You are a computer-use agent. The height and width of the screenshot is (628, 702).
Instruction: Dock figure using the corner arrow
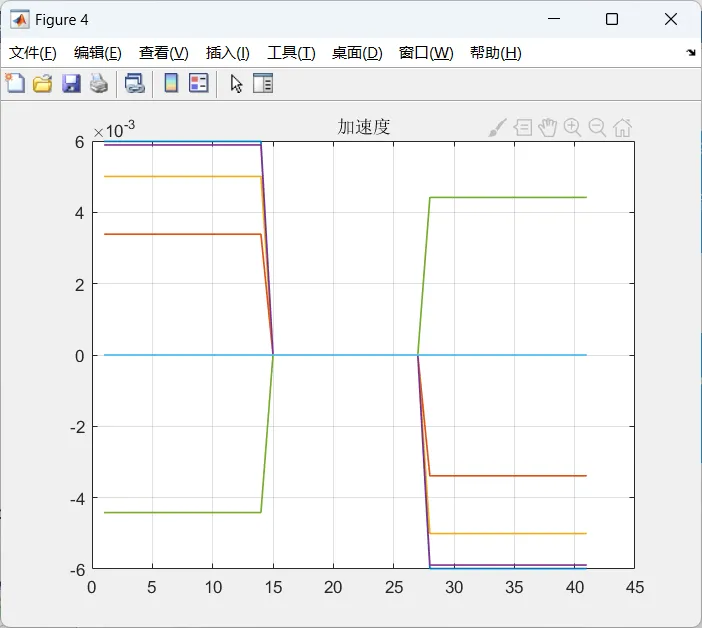coord(690,53)
